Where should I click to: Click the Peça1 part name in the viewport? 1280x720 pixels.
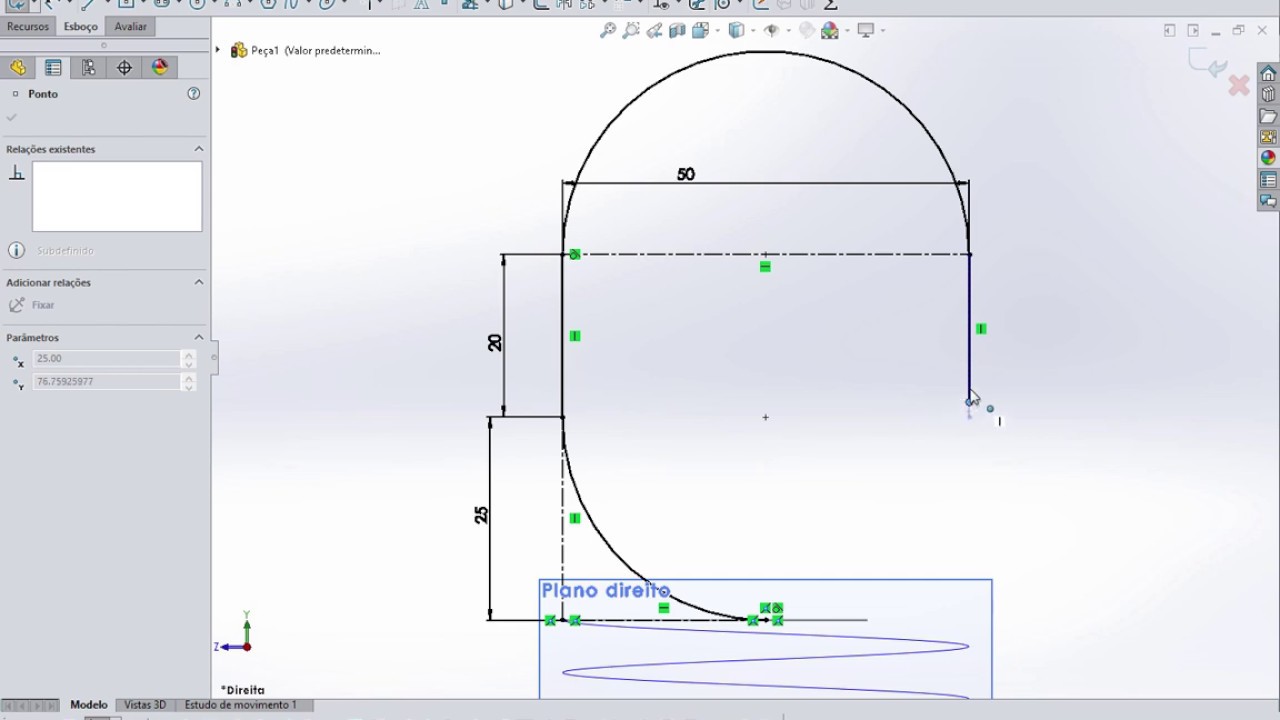point(316,50)
